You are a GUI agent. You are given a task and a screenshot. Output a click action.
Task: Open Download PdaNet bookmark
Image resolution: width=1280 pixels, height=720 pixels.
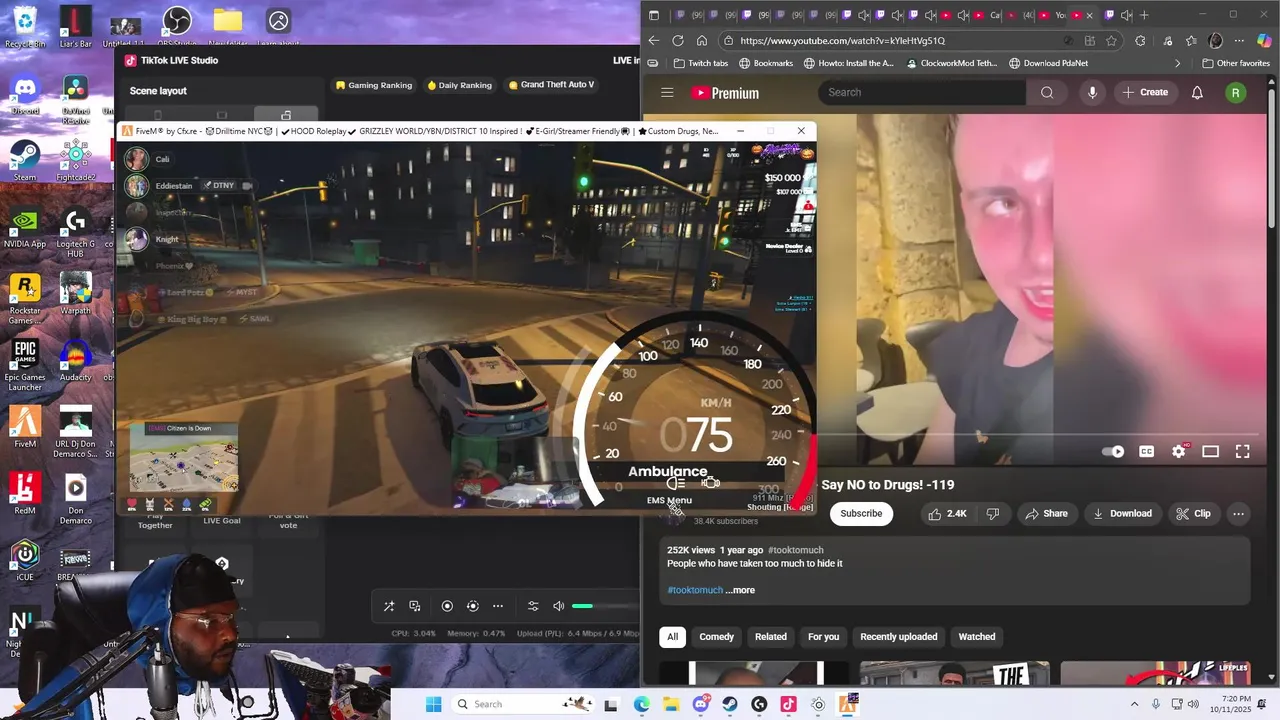tap(1048, 63)
